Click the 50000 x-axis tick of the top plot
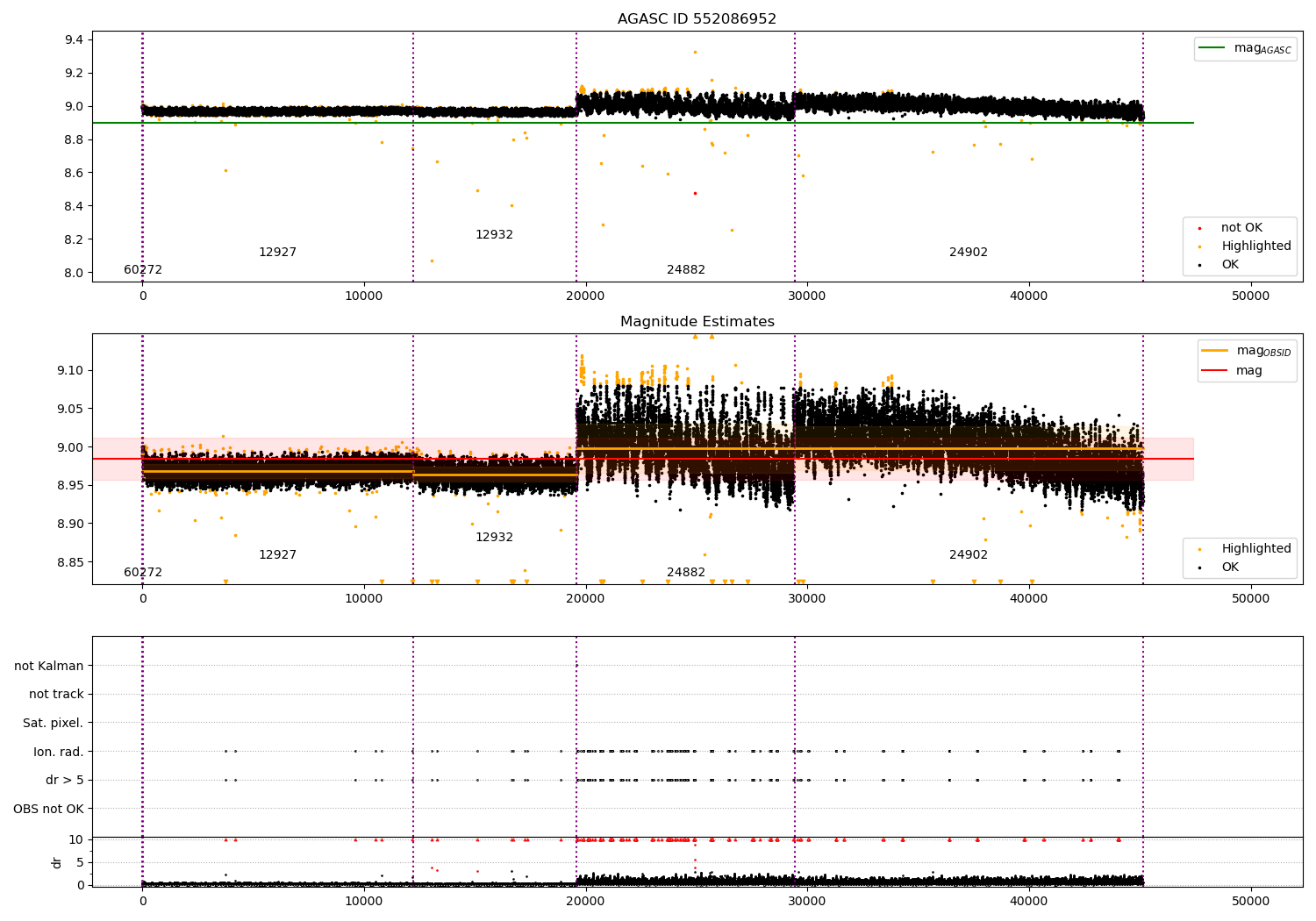This screenshot has width=1316, height=921. tap(1250, 296)
